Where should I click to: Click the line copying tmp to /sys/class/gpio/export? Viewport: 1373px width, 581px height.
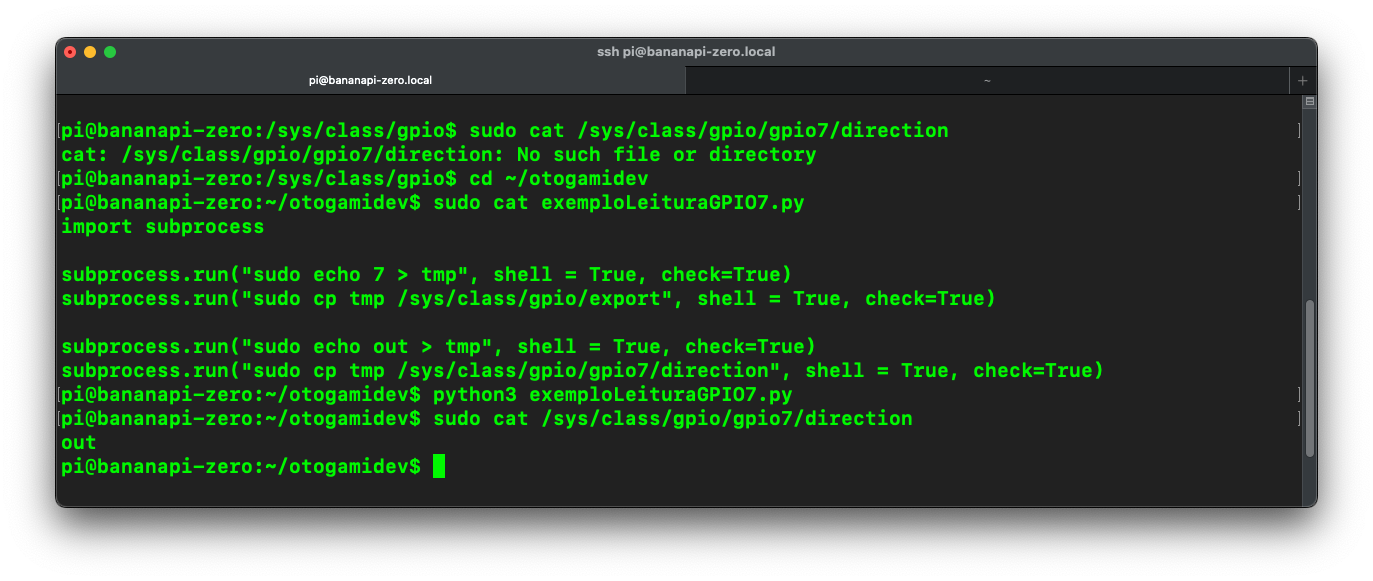pos(528,299)
